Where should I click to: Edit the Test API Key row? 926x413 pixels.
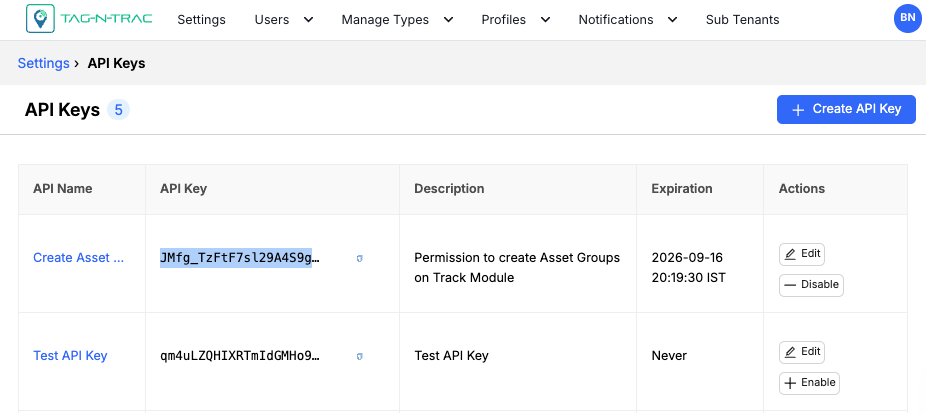point(802,352)
